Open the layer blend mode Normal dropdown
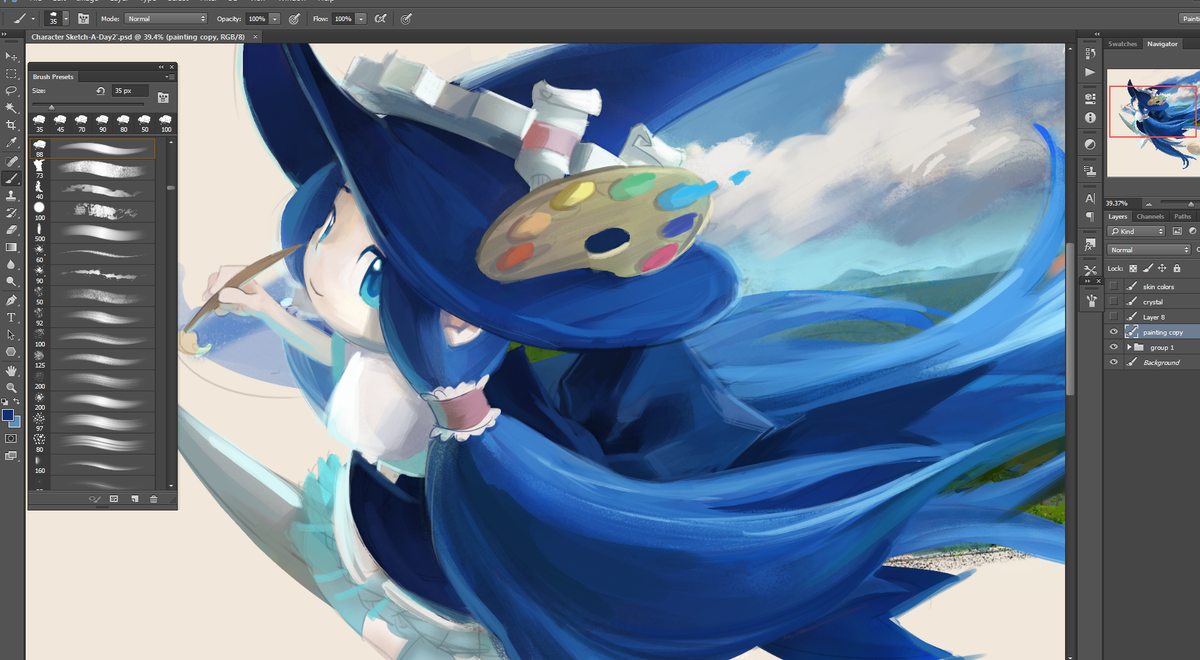 pos(1149,250)
